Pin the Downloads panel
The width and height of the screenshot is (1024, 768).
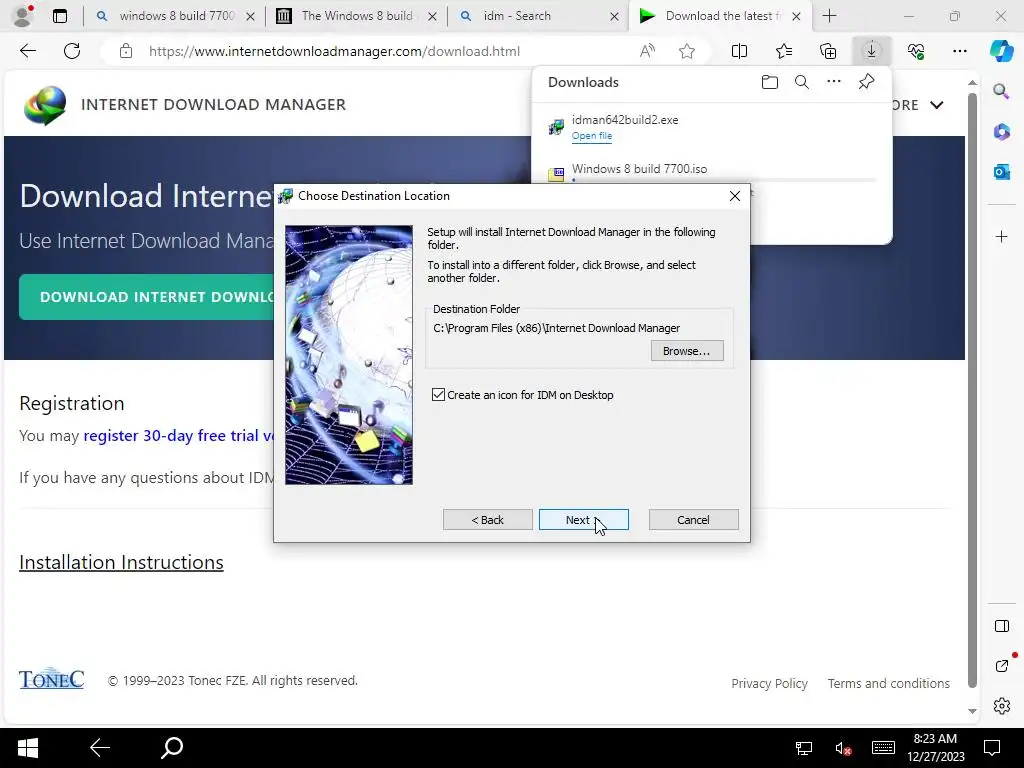pyautogui.click(x=866, y=82)
